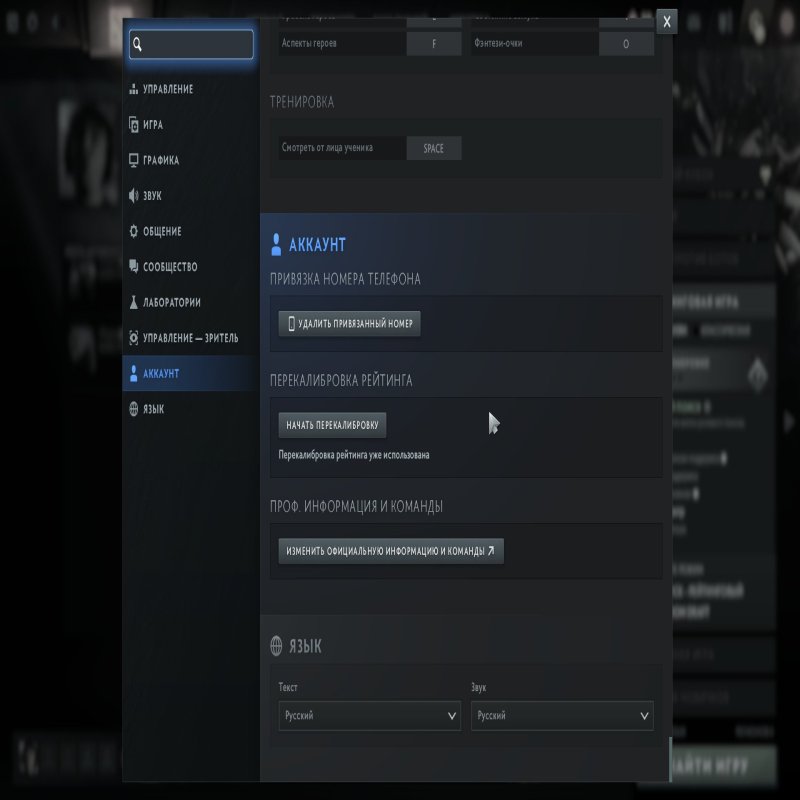The height and width of the screenshot is (800, 800).
Task: Switch to the Управление — зритель section
Action: pos(190,338)
